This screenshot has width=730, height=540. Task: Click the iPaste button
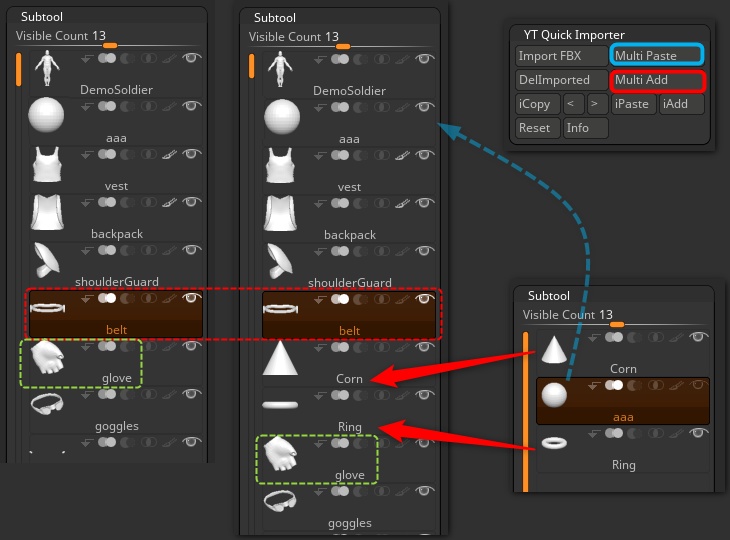tap(633, 104)
